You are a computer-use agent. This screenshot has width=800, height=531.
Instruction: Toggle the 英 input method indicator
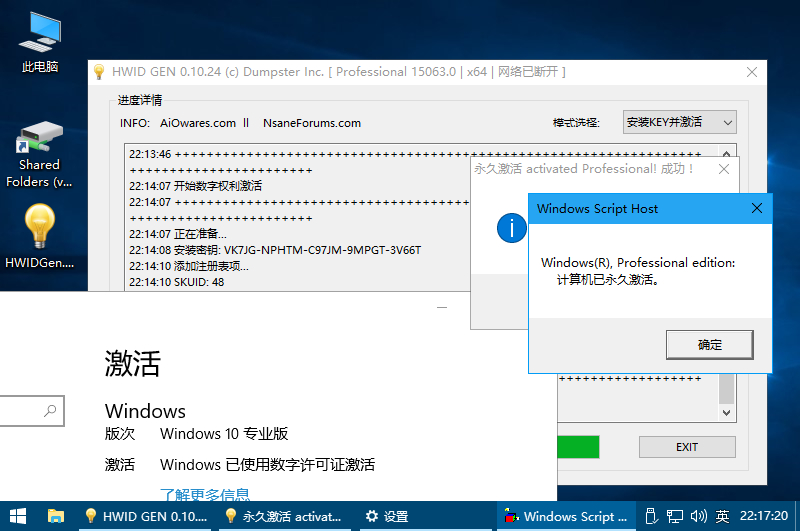722,516
